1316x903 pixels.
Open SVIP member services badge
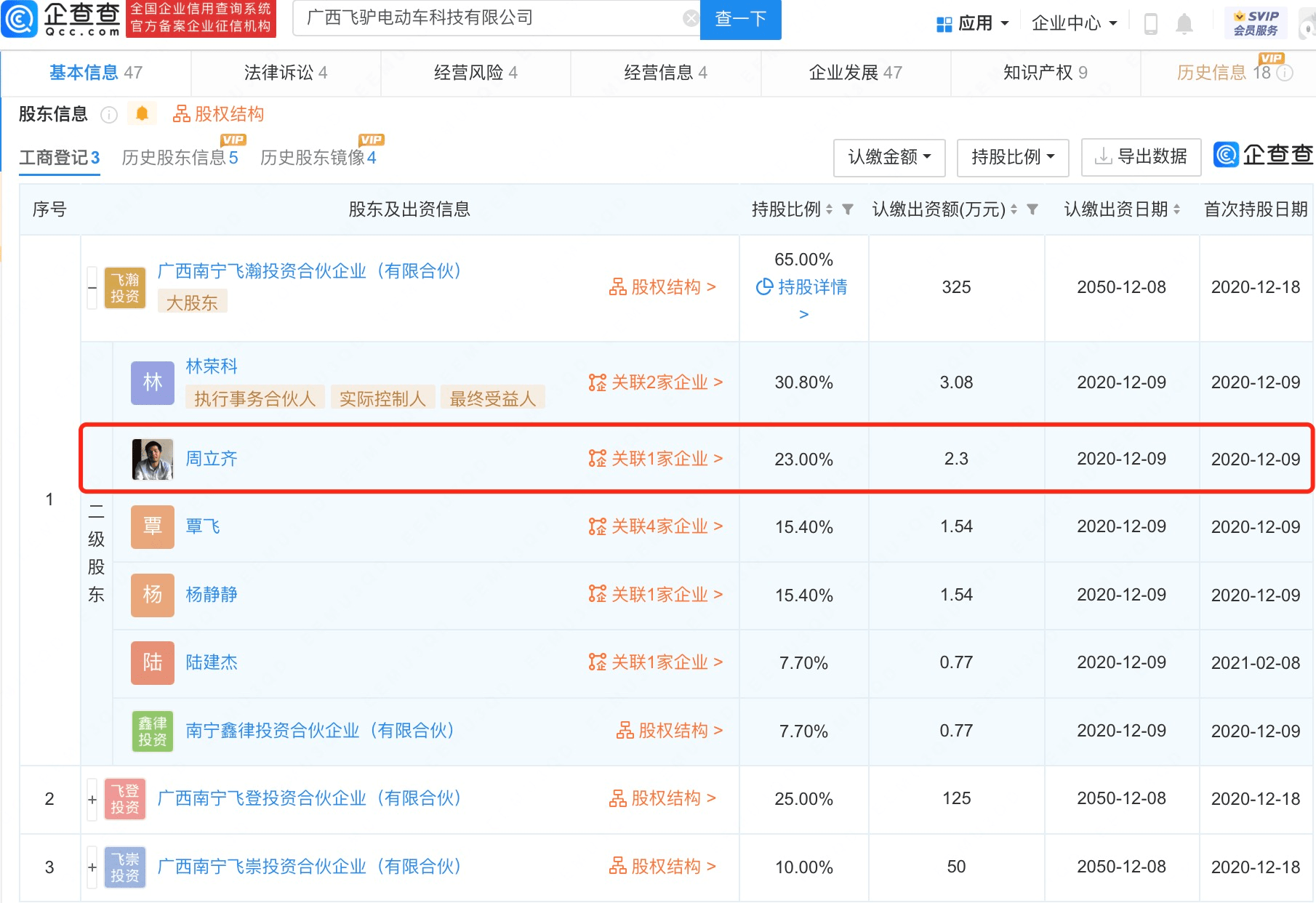tap(1256, 23)
